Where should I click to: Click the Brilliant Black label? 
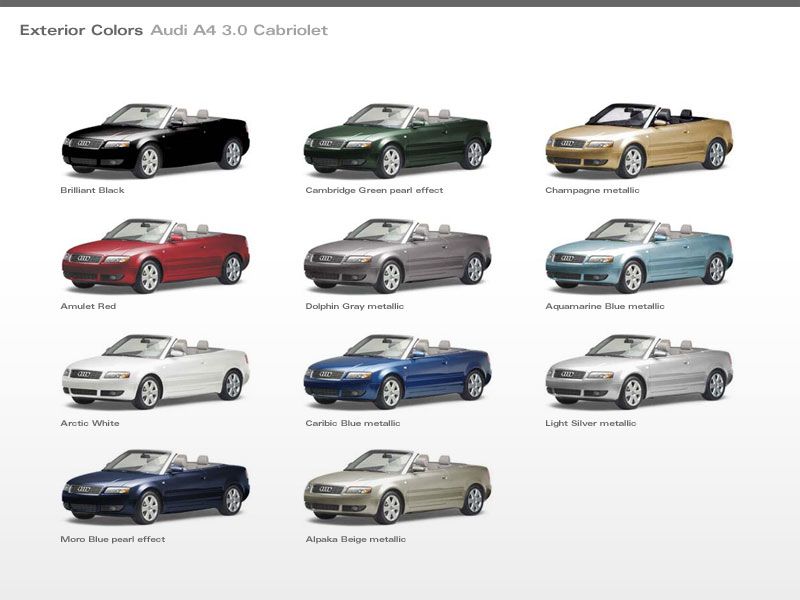[92, 190]
